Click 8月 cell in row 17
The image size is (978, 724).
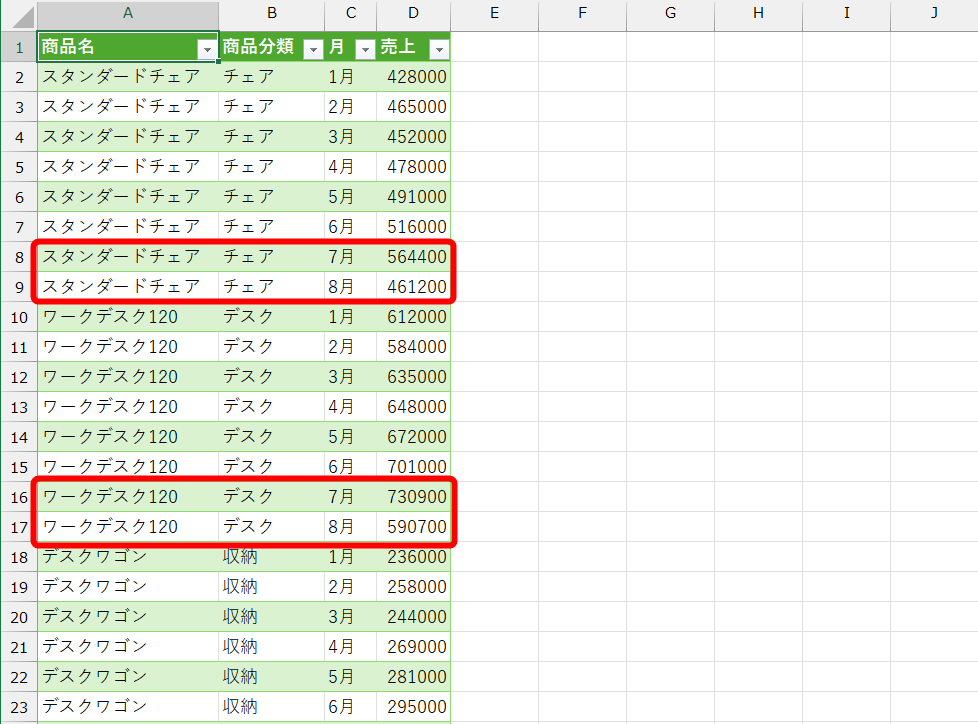click(x=351, y=527)
